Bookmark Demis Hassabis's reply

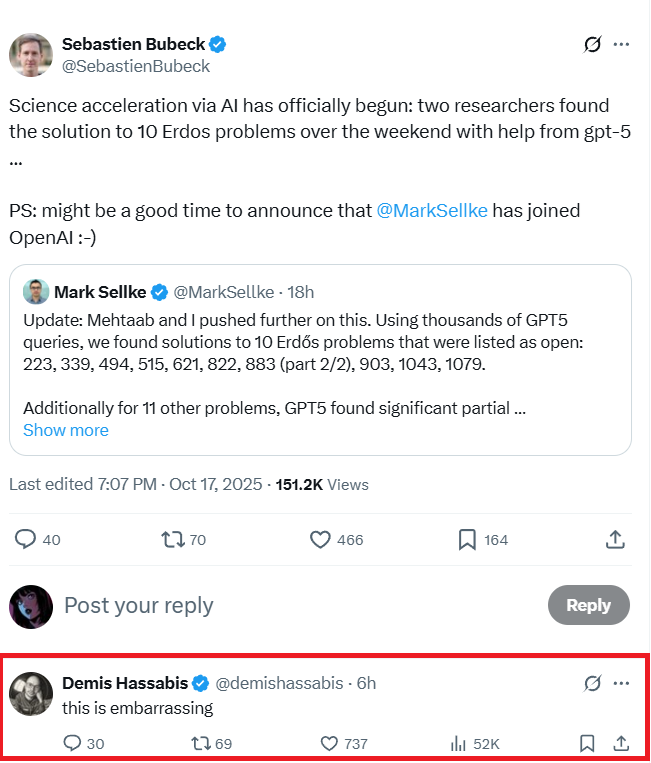[588, 743]
